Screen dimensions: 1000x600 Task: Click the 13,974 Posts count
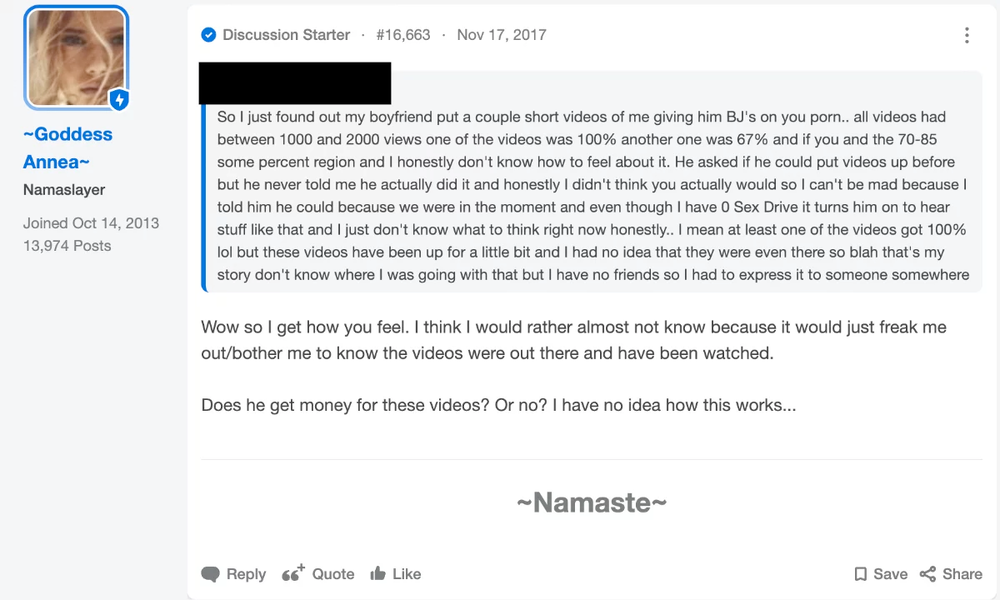tap(67, 245)
